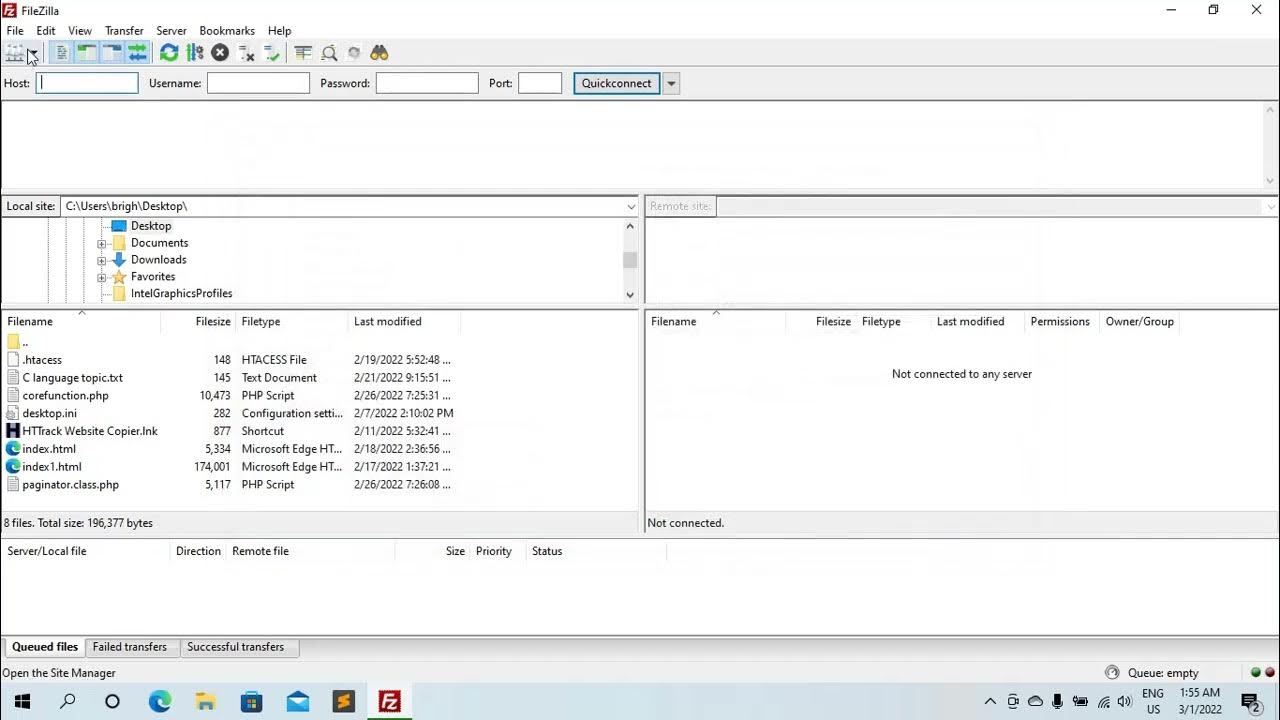
Task: Select index.html Edge file icon
Action: tap(13, 449)
